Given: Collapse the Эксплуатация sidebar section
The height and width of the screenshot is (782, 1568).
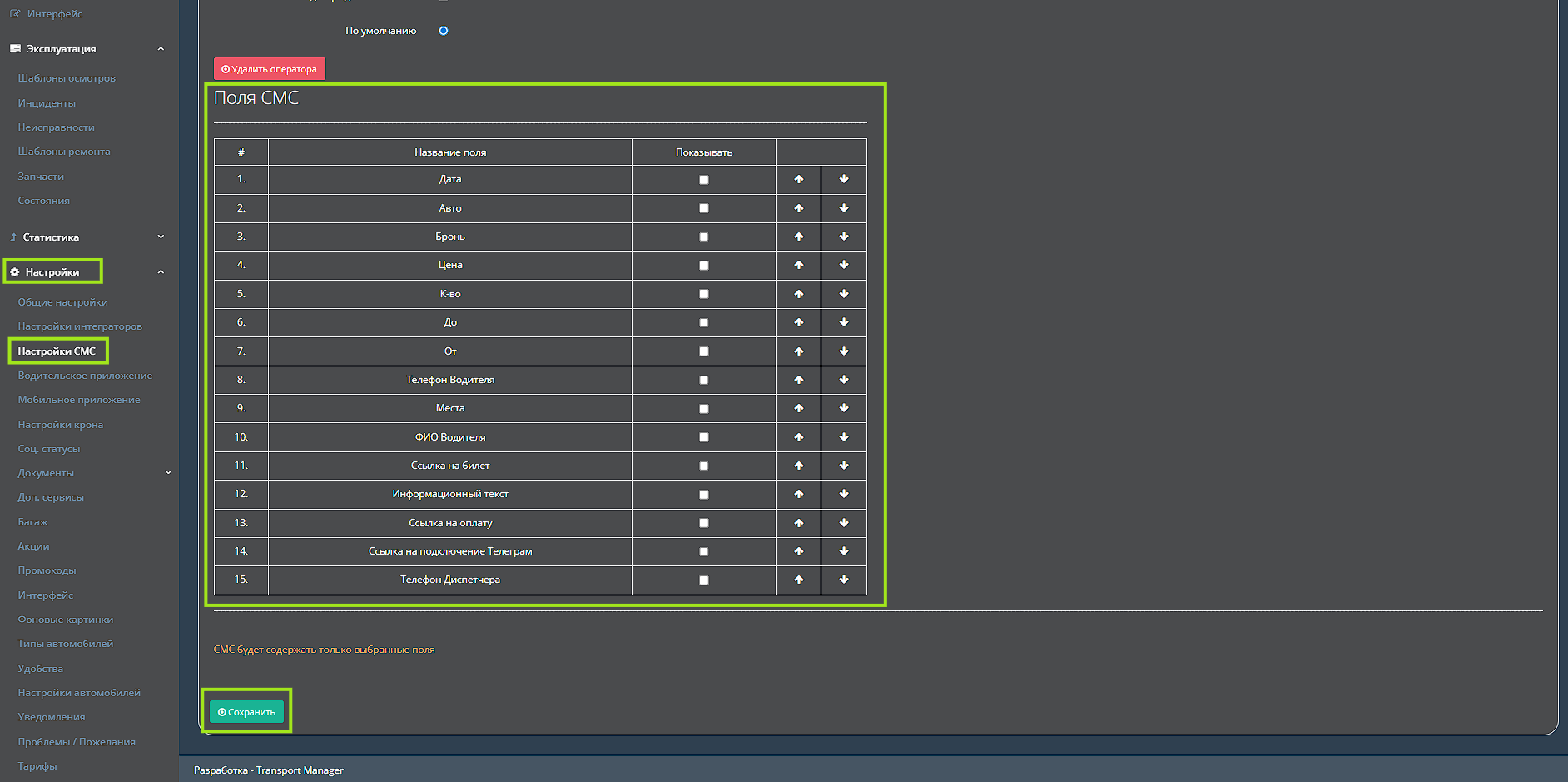Looking at the screenshot, I should point(161,49).
